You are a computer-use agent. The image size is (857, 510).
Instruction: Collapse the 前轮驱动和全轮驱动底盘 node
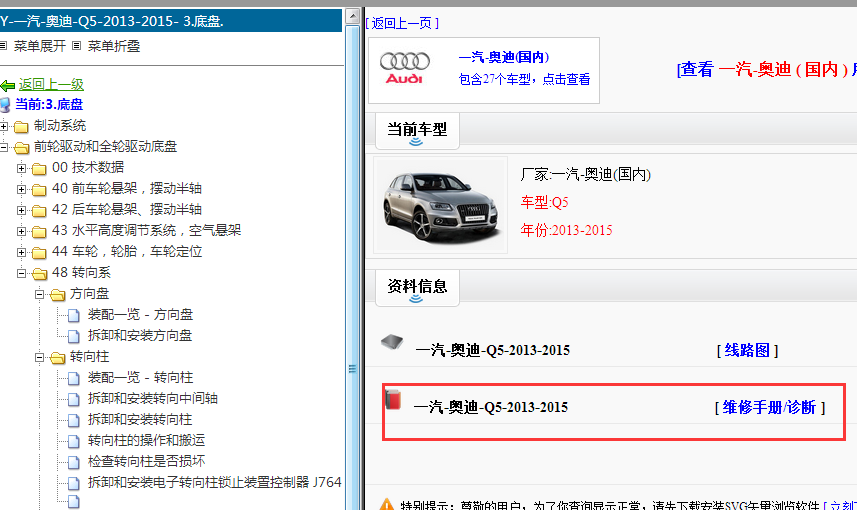pos(4,147)
